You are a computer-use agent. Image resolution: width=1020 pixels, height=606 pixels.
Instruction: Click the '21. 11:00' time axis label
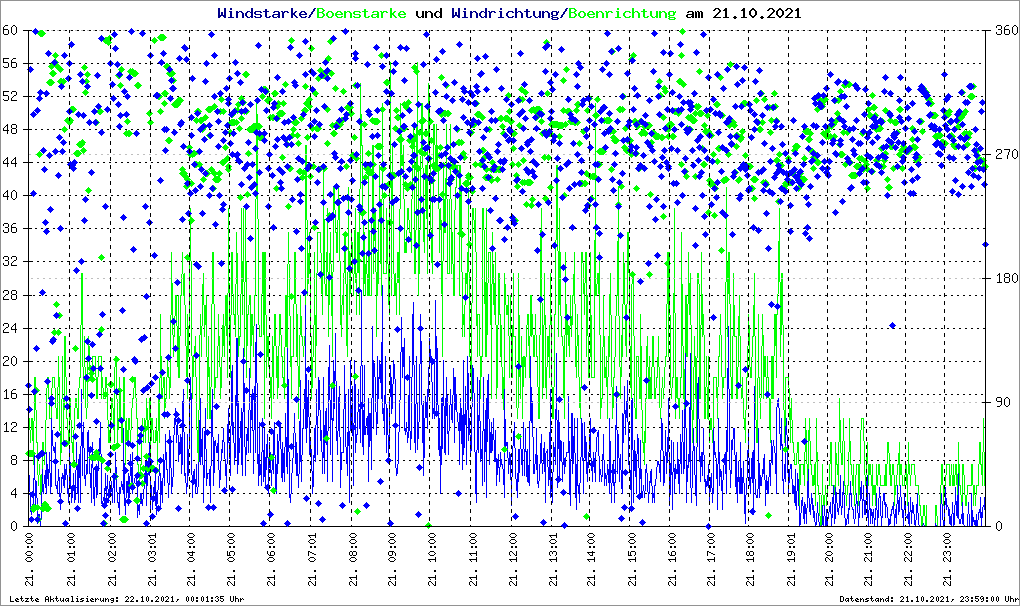click(x=472, y=559)
